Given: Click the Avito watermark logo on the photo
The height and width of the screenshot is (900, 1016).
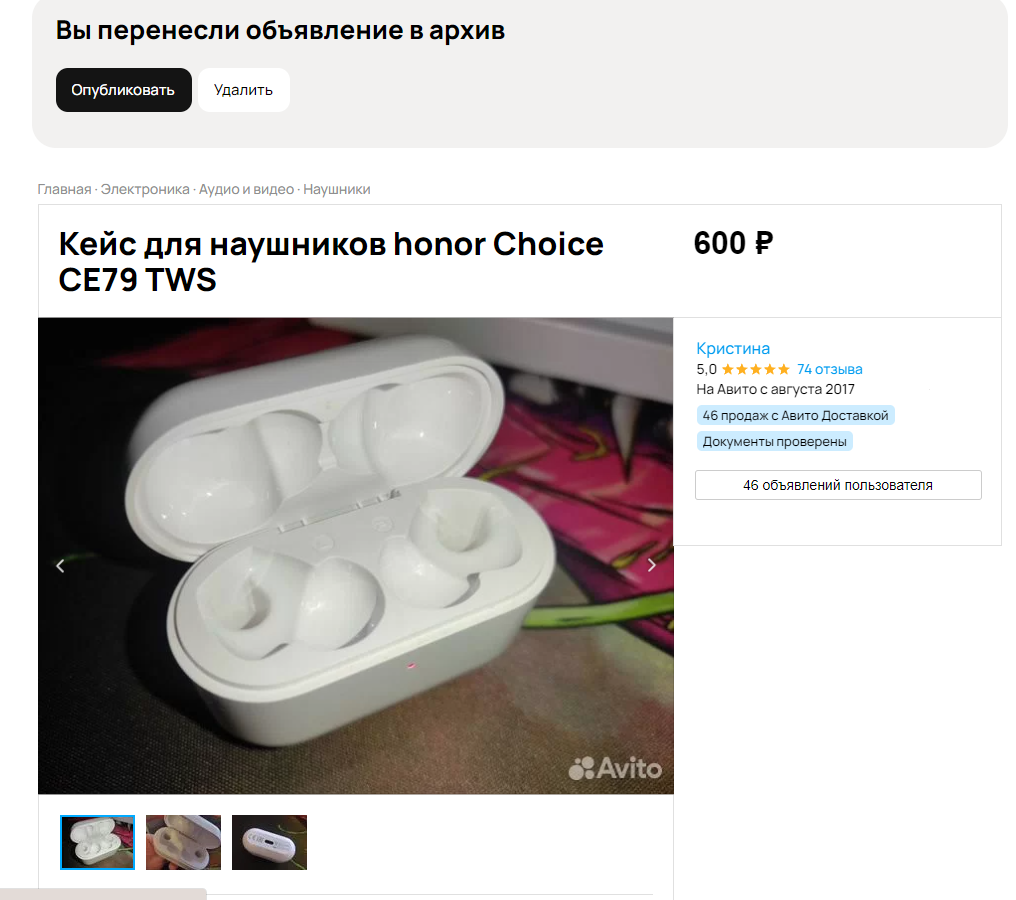Looking at the screenshot, I should (615, 768).
